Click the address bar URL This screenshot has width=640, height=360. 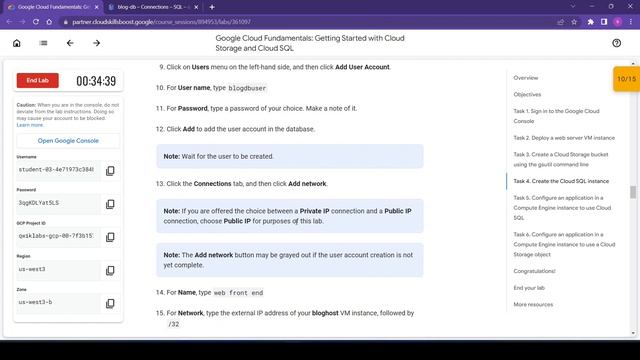point(162,22)
